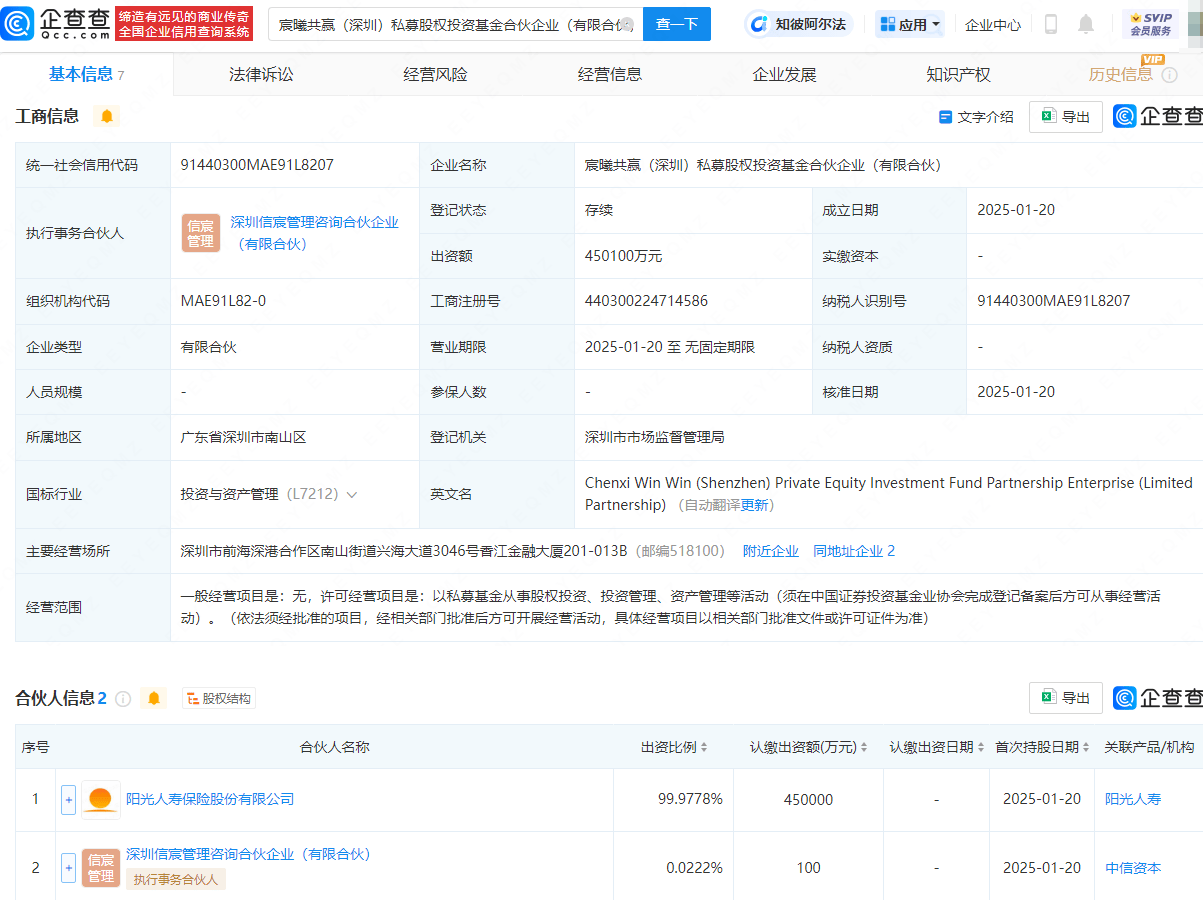Switch to 知识产权 tab
Image resolution: width=1203 pixels, height=900 pixels.
point(958,75)
